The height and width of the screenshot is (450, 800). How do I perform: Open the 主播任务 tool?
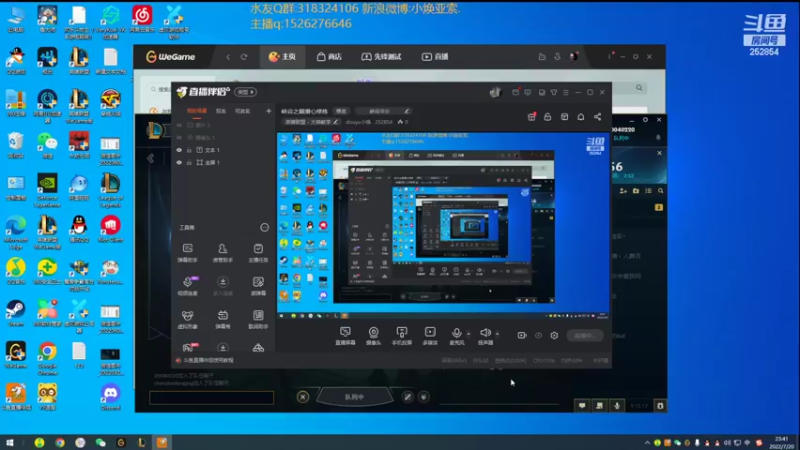click(258, 253)
